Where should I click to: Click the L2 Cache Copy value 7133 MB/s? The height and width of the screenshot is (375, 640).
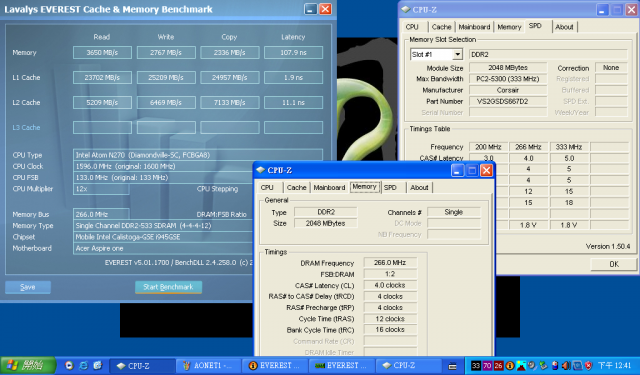(x=229, y=102)
